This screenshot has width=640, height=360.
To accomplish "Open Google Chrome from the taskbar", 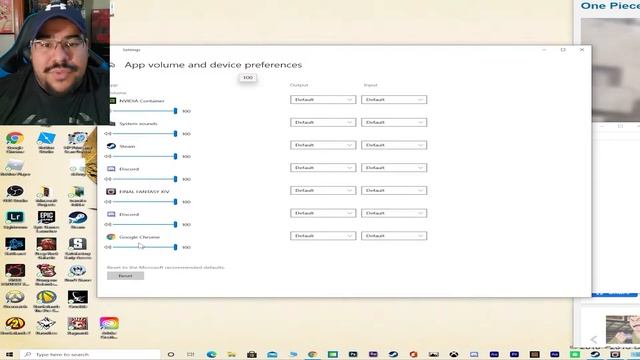I will [312, 354].
